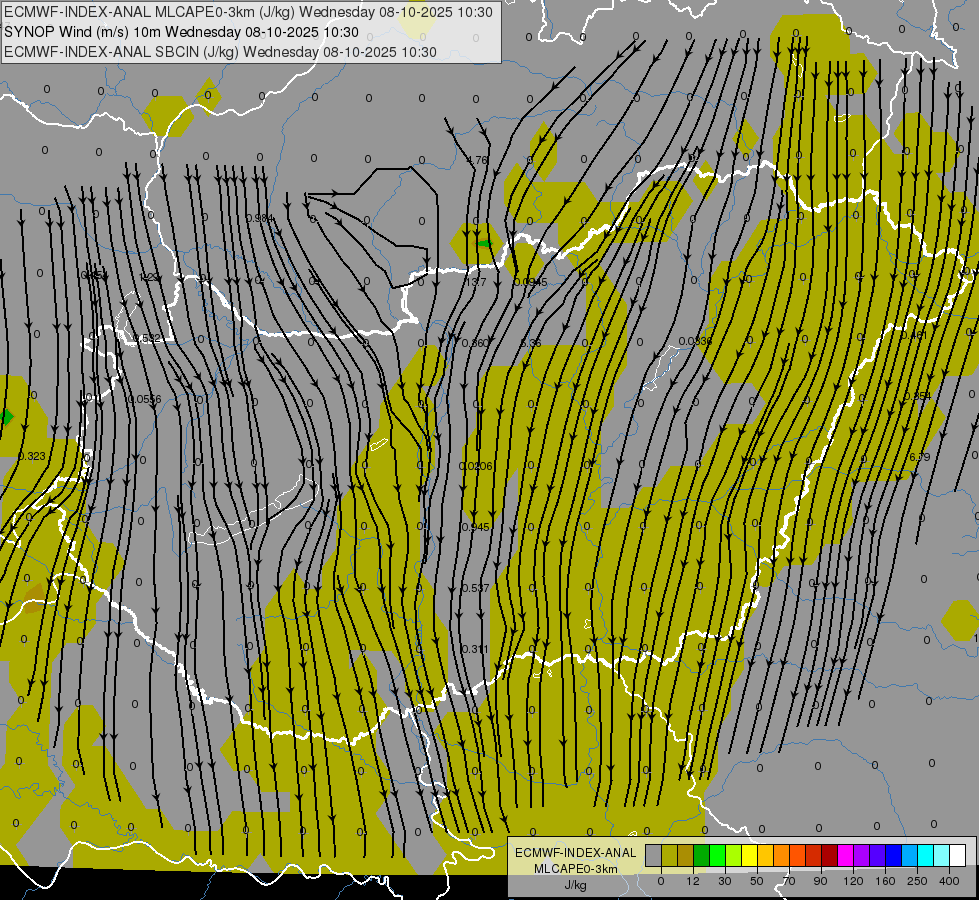Select the 0.0206 map value
The height and width of the screenshot is (900, 979).
click(x=476, y=466)
